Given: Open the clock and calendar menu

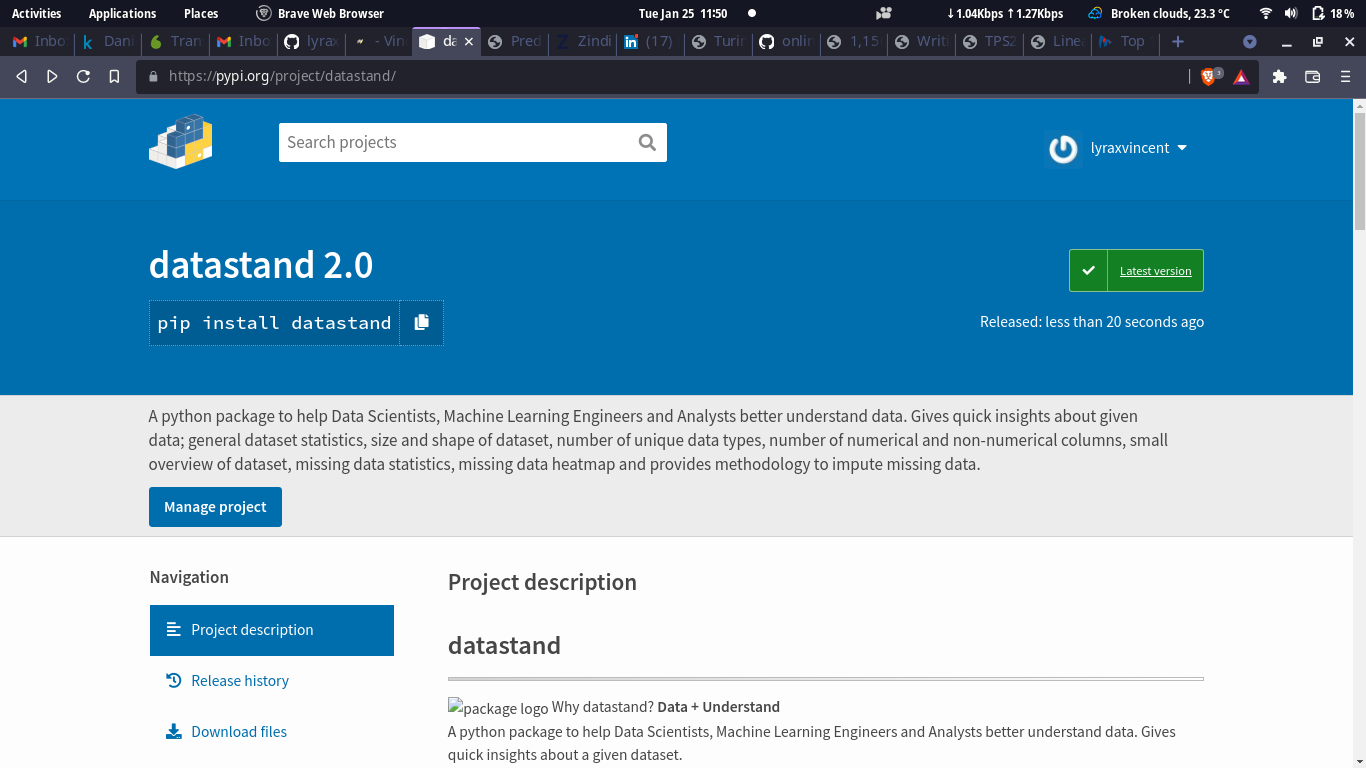Looking at the screenshot, I should (x=683, y=13).
